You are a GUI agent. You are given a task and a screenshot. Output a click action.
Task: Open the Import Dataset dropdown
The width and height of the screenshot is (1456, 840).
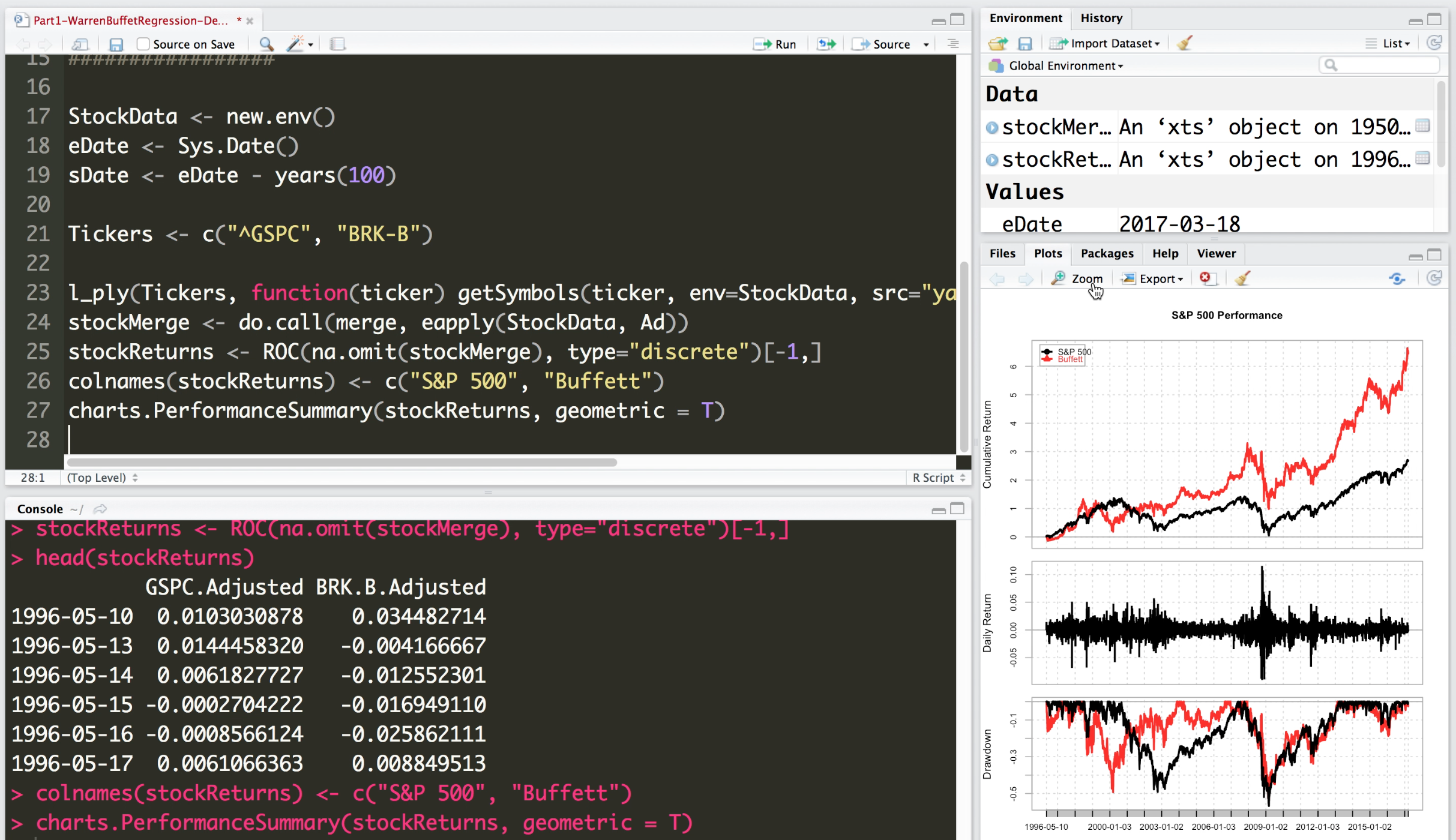[1105, 43]
